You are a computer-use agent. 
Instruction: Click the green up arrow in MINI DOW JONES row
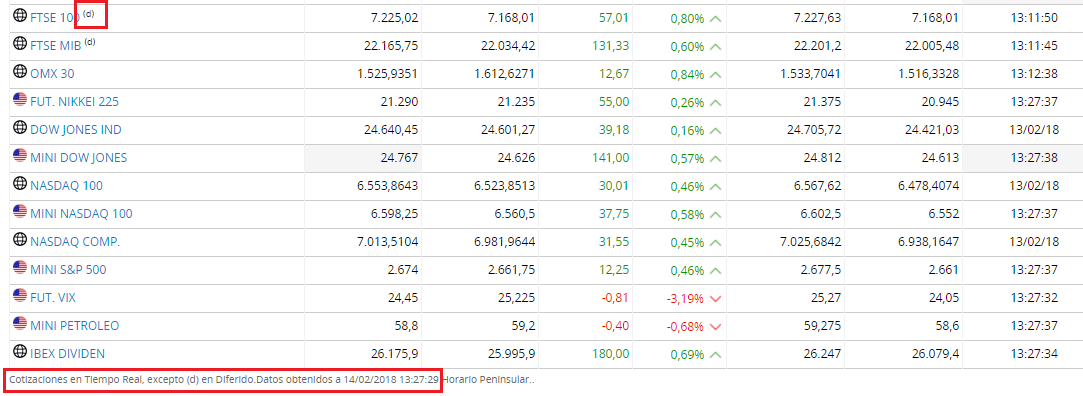715,159
